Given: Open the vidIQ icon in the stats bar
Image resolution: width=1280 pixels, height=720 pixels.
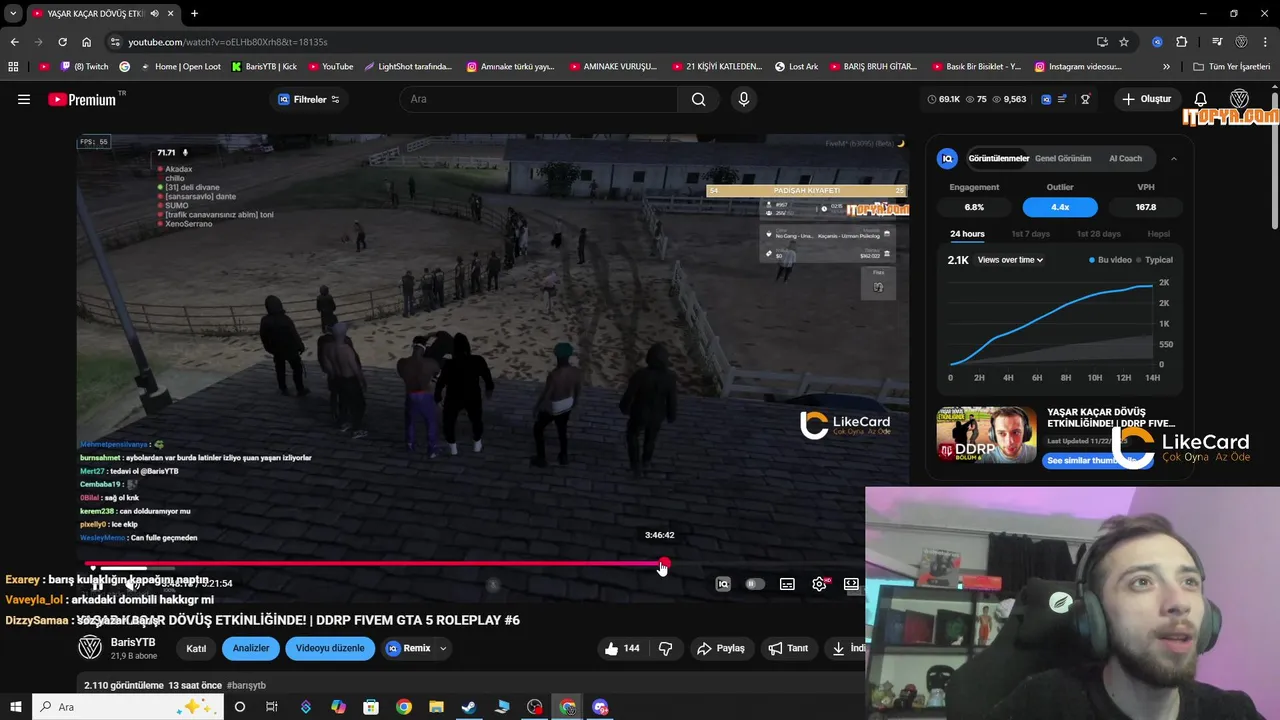Looking at the screenshot, I should (x=1046, y=99).
